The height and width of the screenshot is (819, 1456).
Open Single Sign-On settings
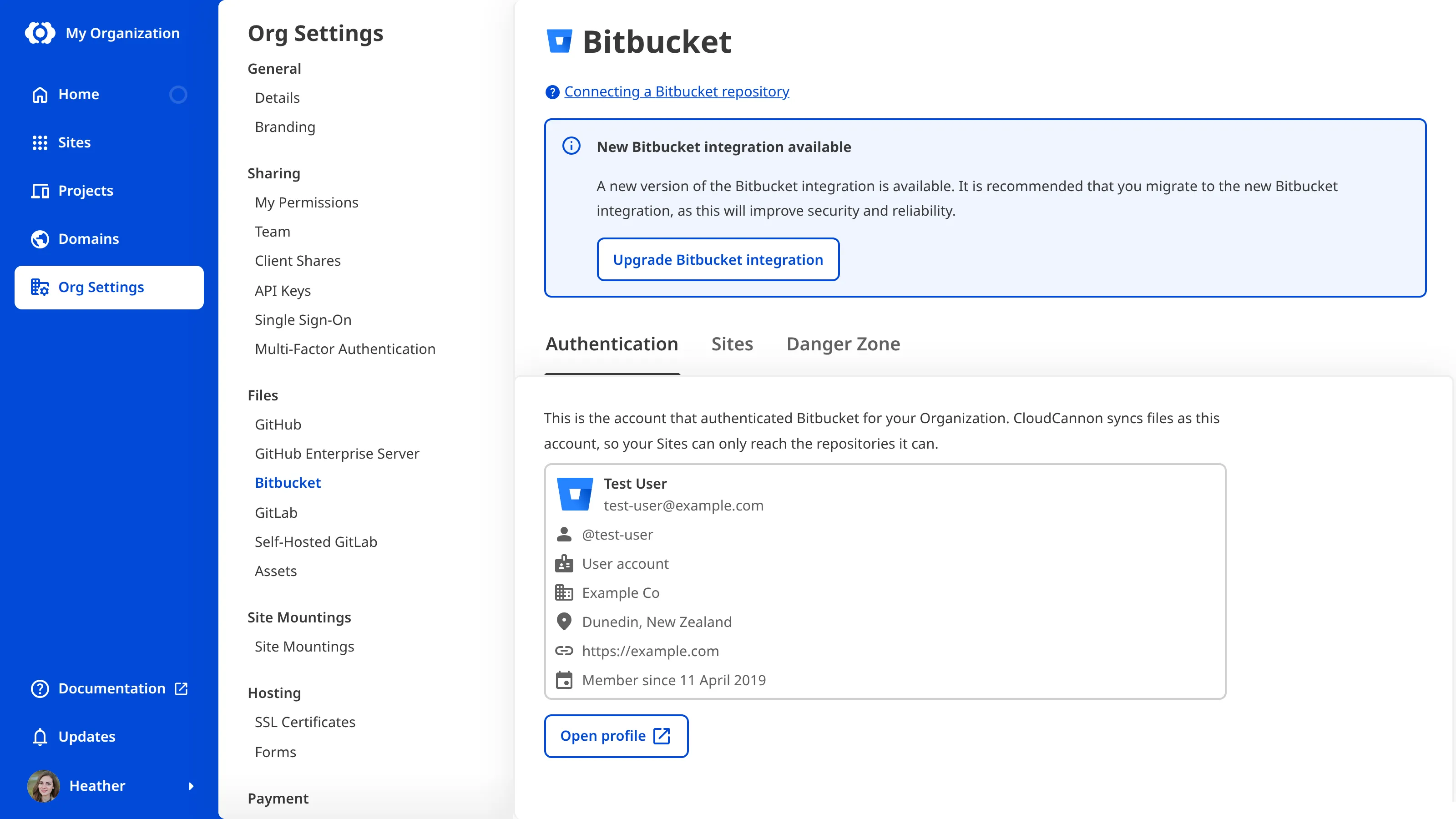[x=303, y=320]
